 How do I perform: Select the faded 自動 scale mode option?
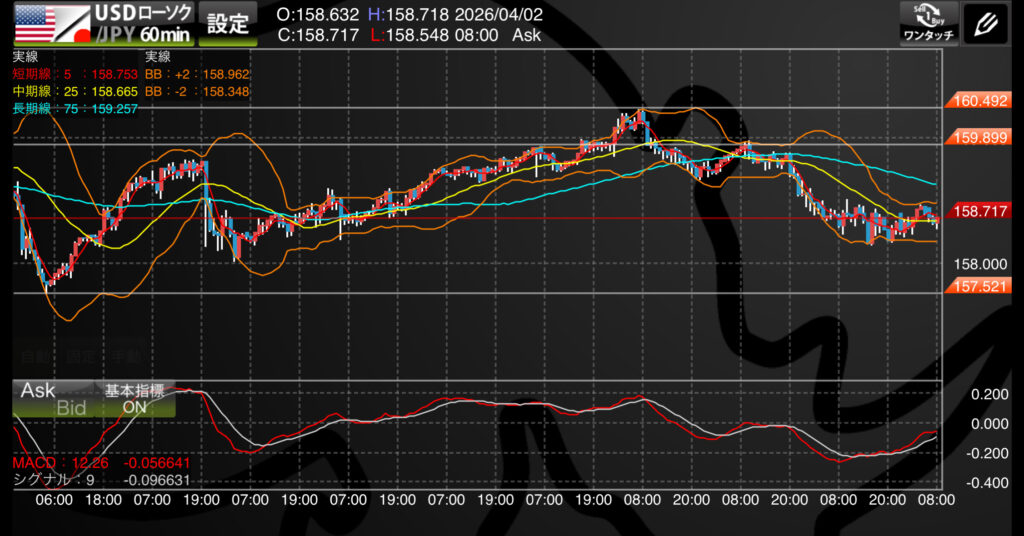pyautogui.click(x=35, y=355)
